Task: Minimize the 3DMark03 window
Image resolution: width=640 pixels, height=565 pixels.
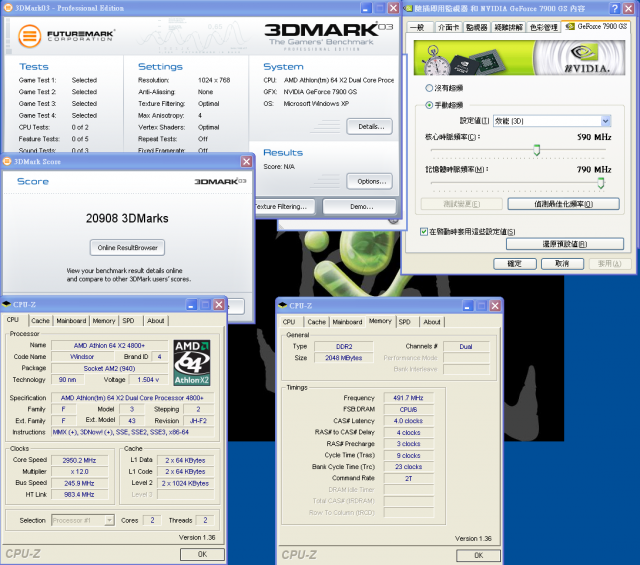Action: pyautogui.click(x=366, y=8)
